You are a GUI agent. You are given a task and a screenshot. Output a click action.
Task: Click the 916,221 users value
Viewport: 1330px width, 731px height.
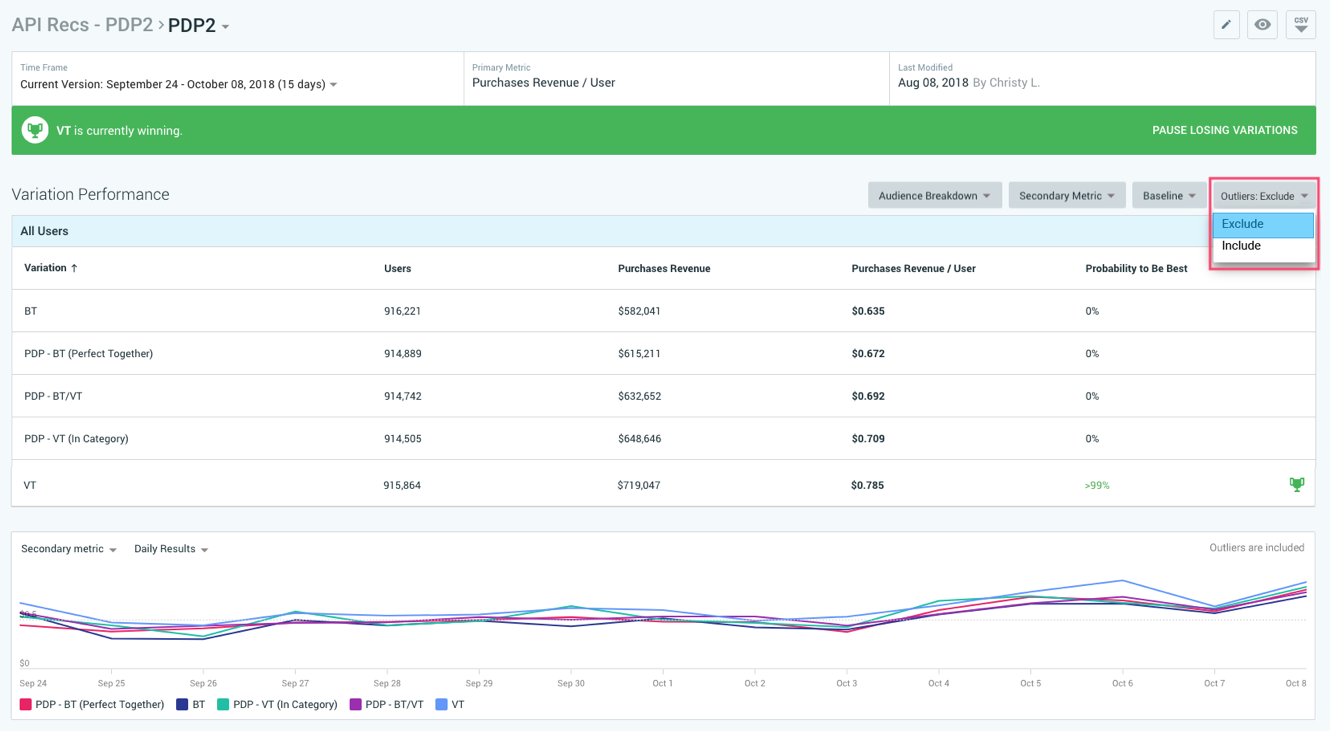402,311
